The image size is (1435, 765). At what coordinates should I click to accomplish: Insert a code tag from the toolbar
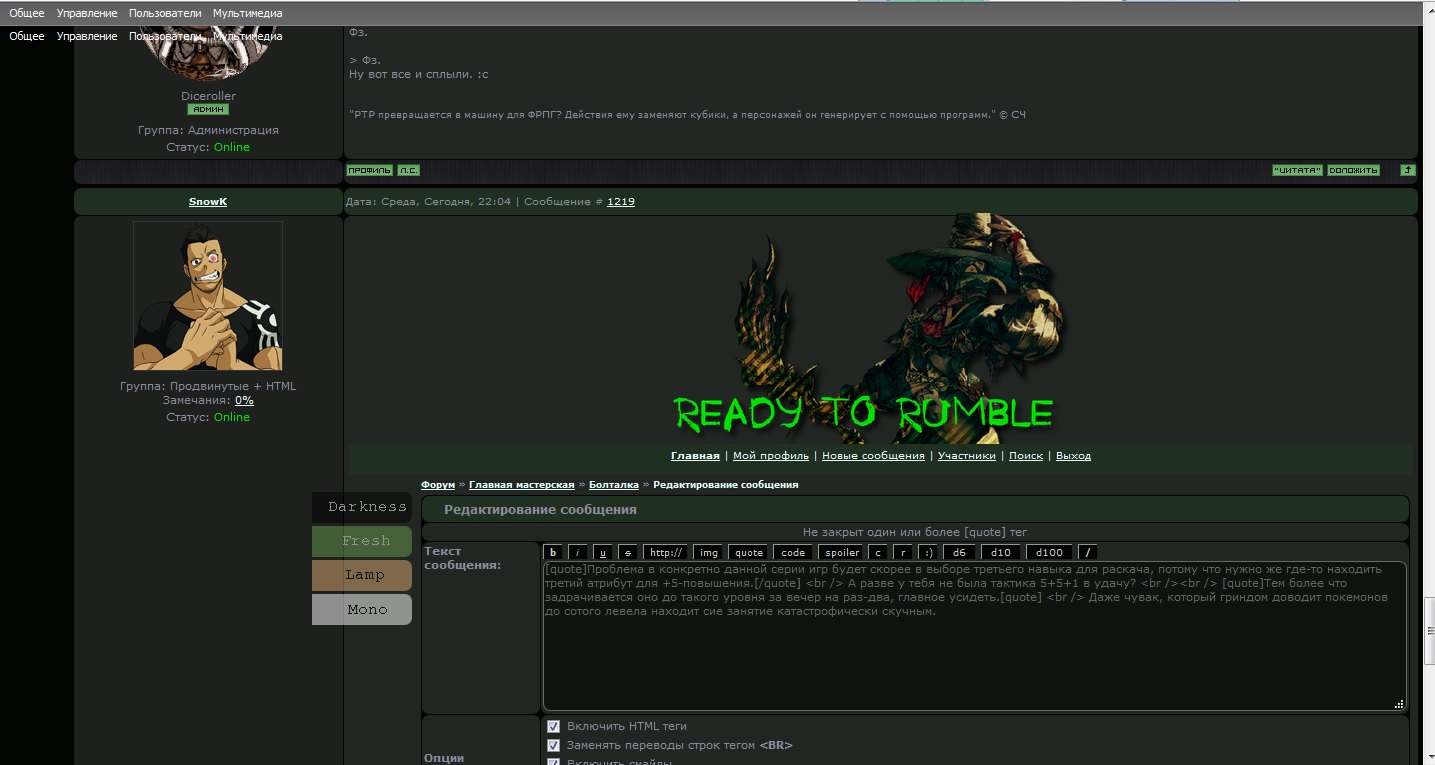click(x=793, y=552)
